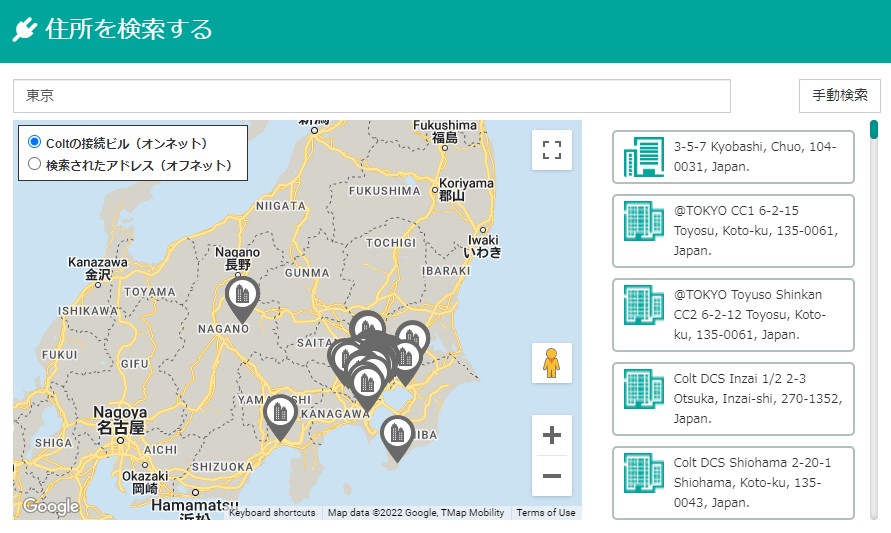Click the address search field containing 東京
The height and width of the screenshot is (533, 891).
click(x=372, y=95)
